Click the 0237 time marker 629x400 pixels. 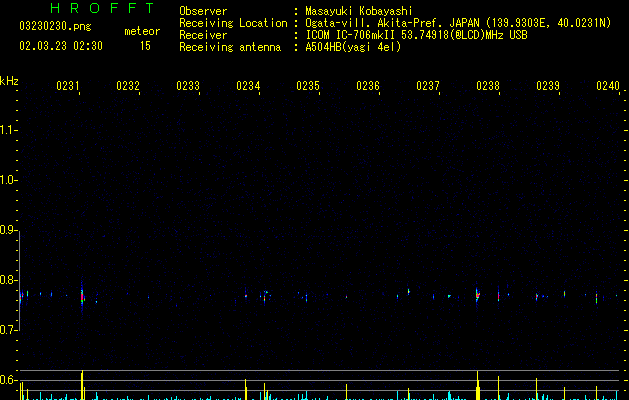coord(428,86)
